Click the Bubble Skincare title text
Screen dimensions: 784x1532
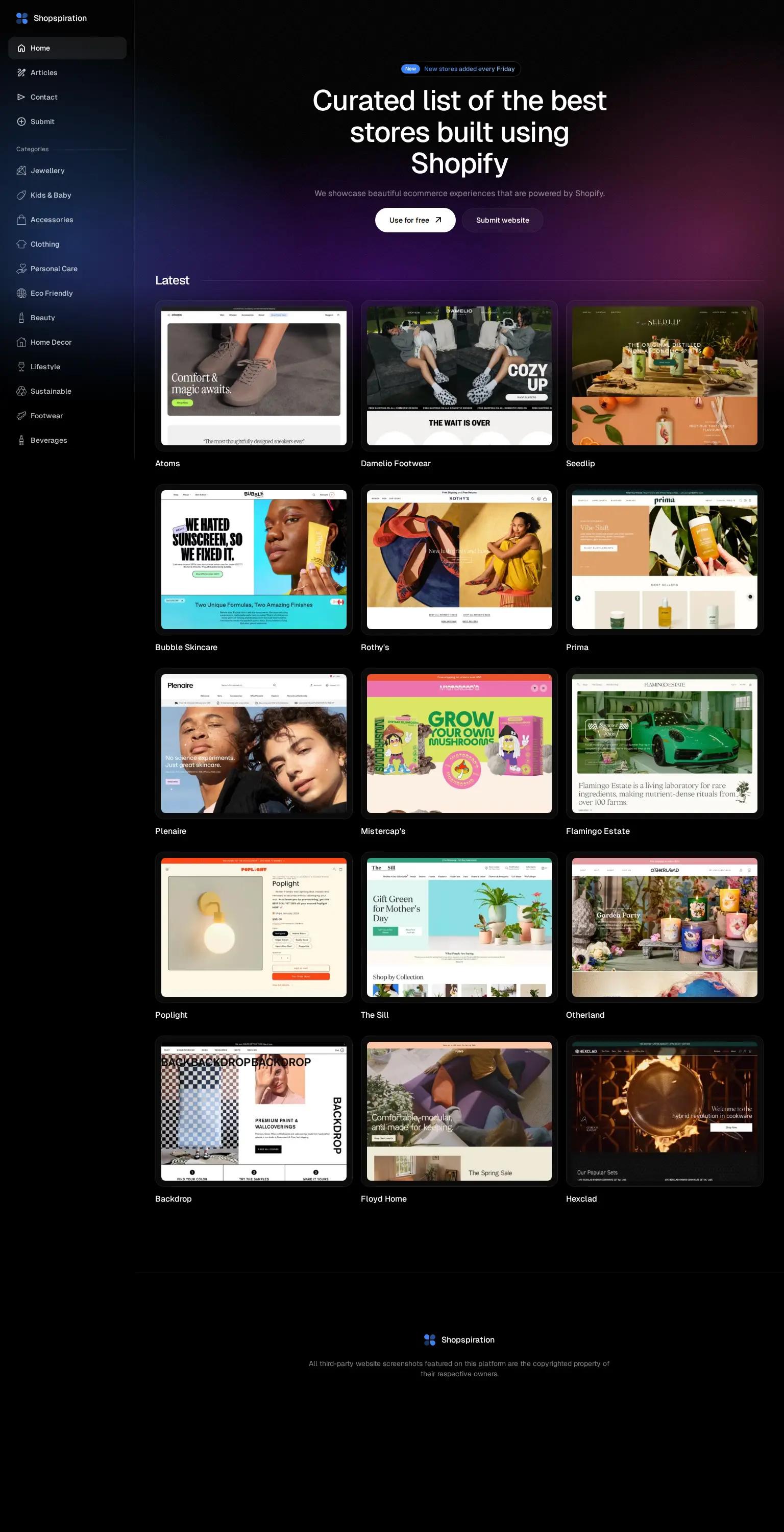click(186, 647)
